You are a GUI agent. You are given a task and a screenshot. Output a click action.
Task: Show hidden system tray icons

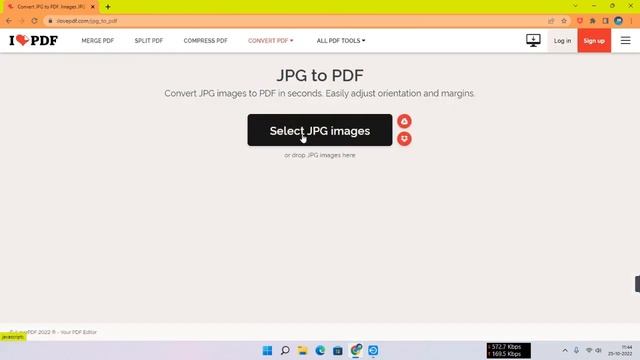(565, 351)
